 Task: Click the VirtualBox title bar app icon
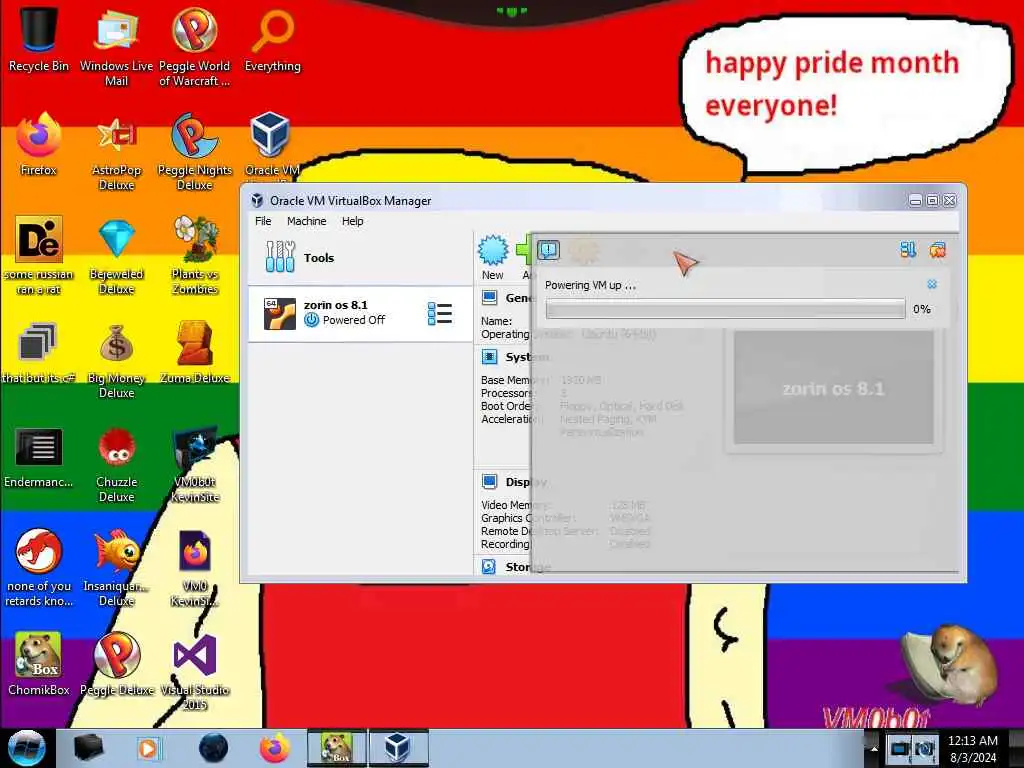click(x=257, y=200)
